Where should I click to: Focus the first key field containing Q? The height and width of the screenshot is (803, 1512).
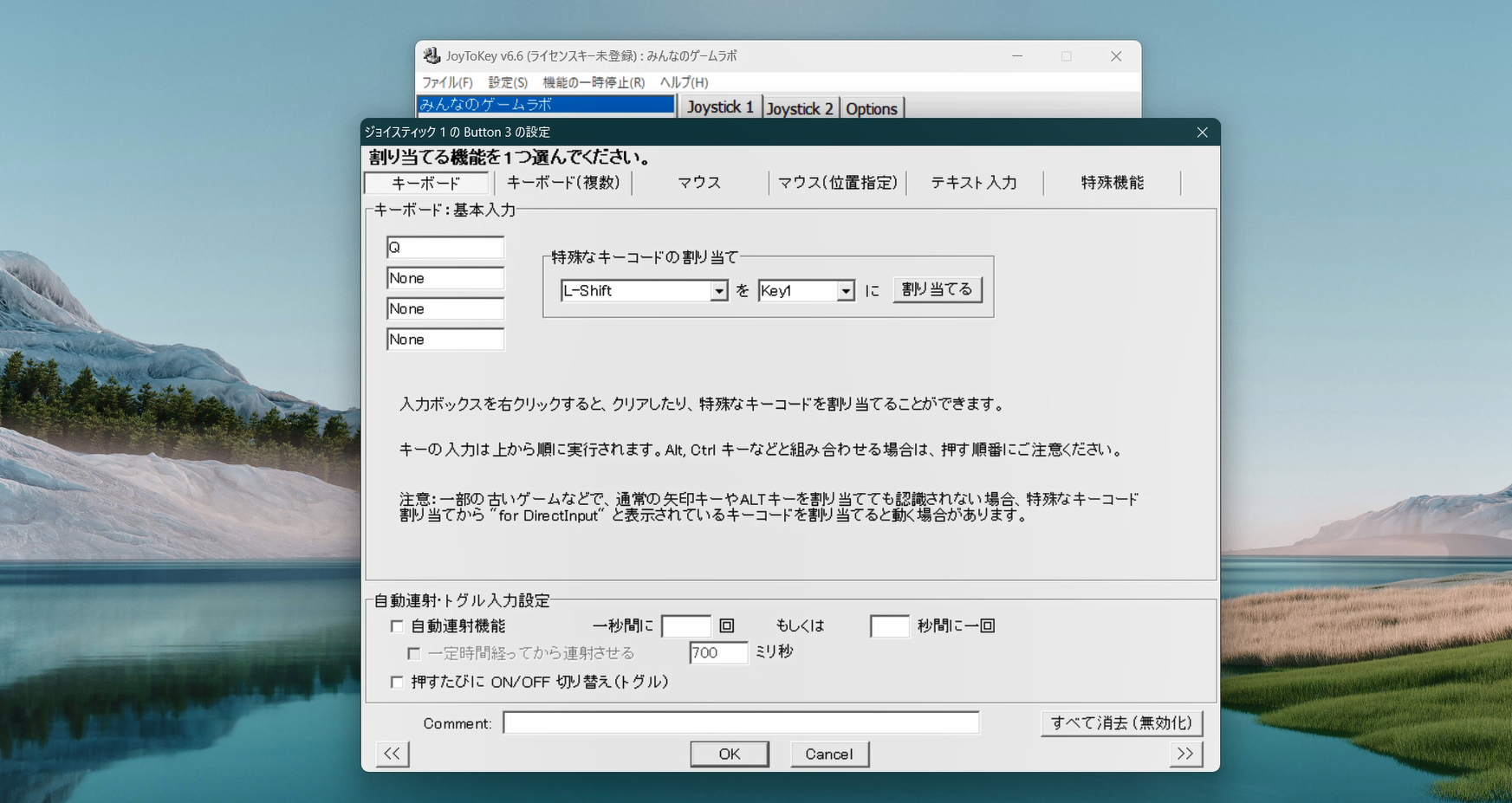pos(445,248)
